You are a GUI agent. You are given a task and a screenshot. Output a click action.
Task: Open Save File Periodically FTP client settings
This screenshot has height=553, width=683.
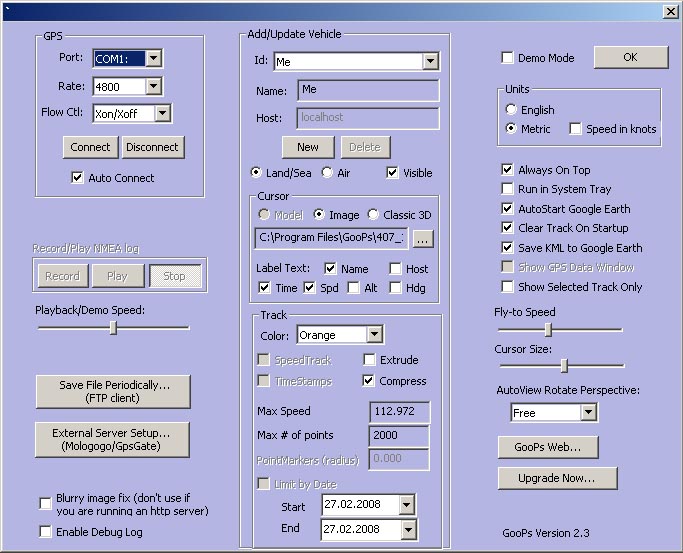point(113,391)
